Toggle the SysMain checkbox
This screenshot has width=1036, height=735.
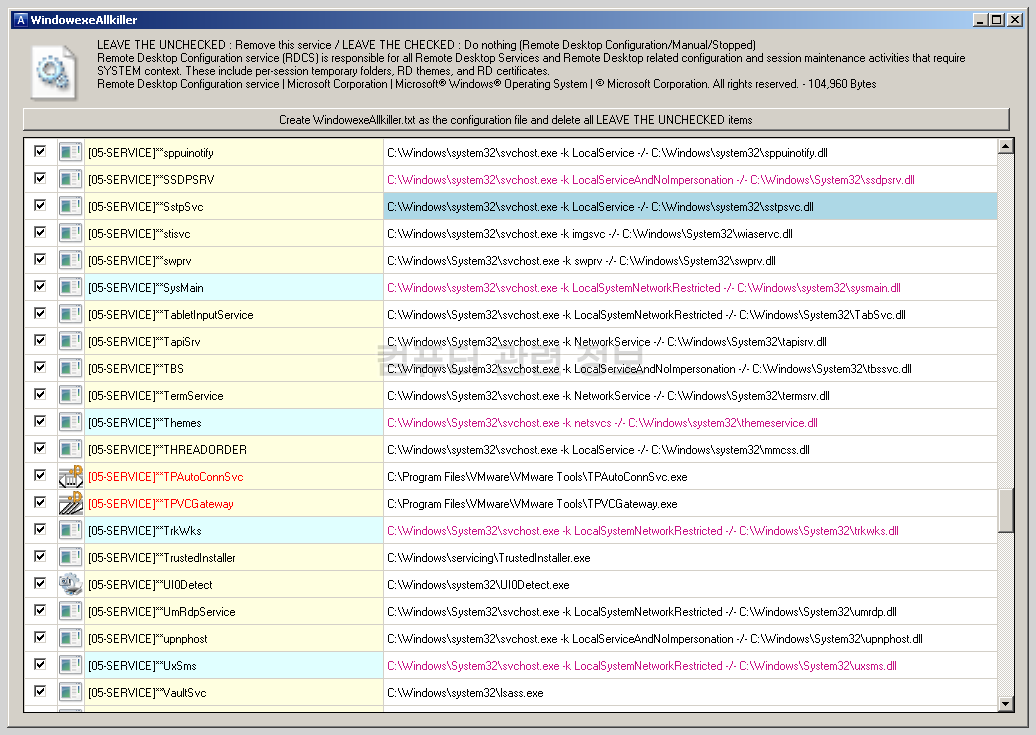click(x=40, y=286)
